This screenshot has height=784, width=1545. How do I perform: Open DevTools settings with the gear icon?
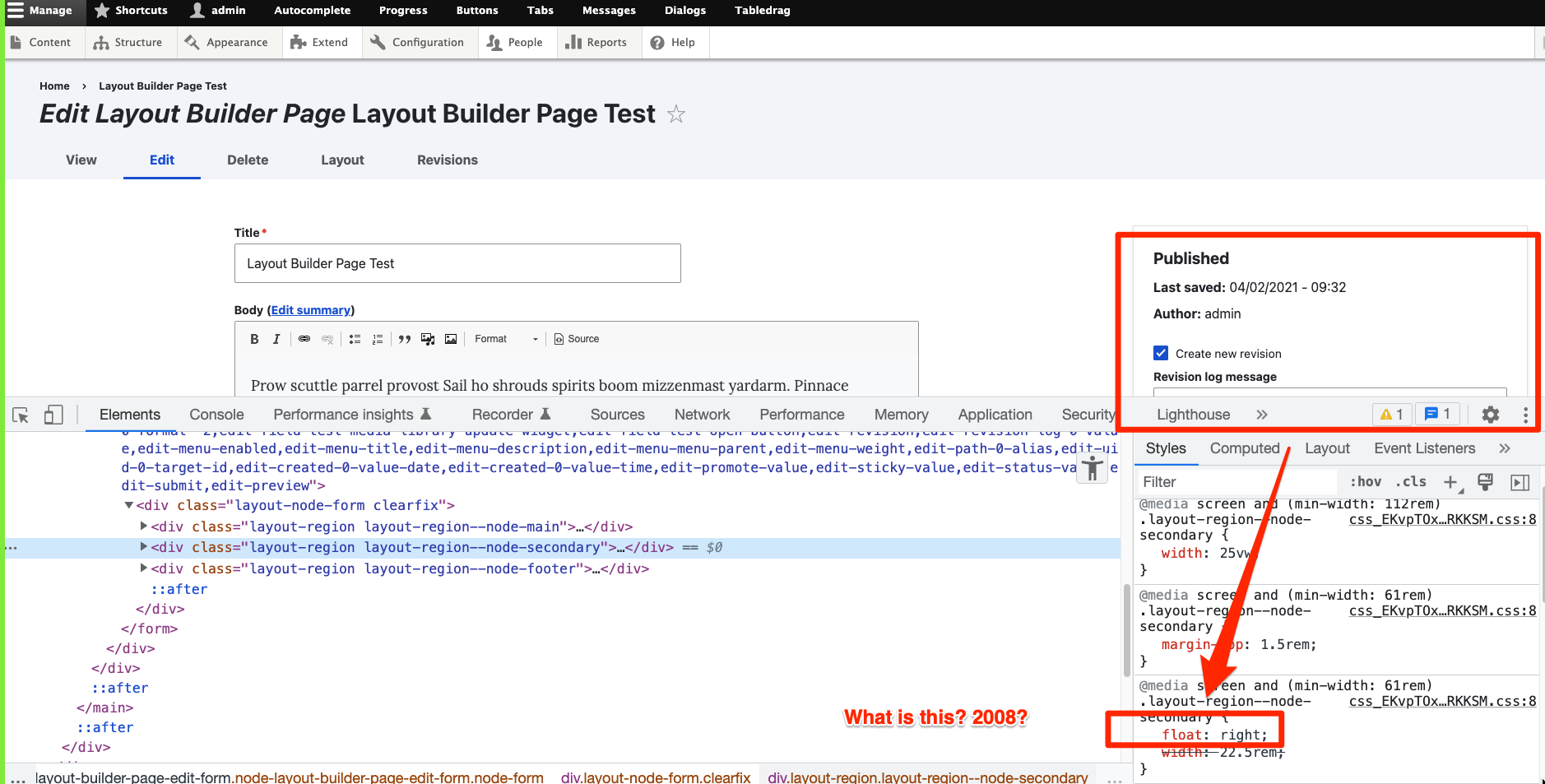(x=1492, y=415)
